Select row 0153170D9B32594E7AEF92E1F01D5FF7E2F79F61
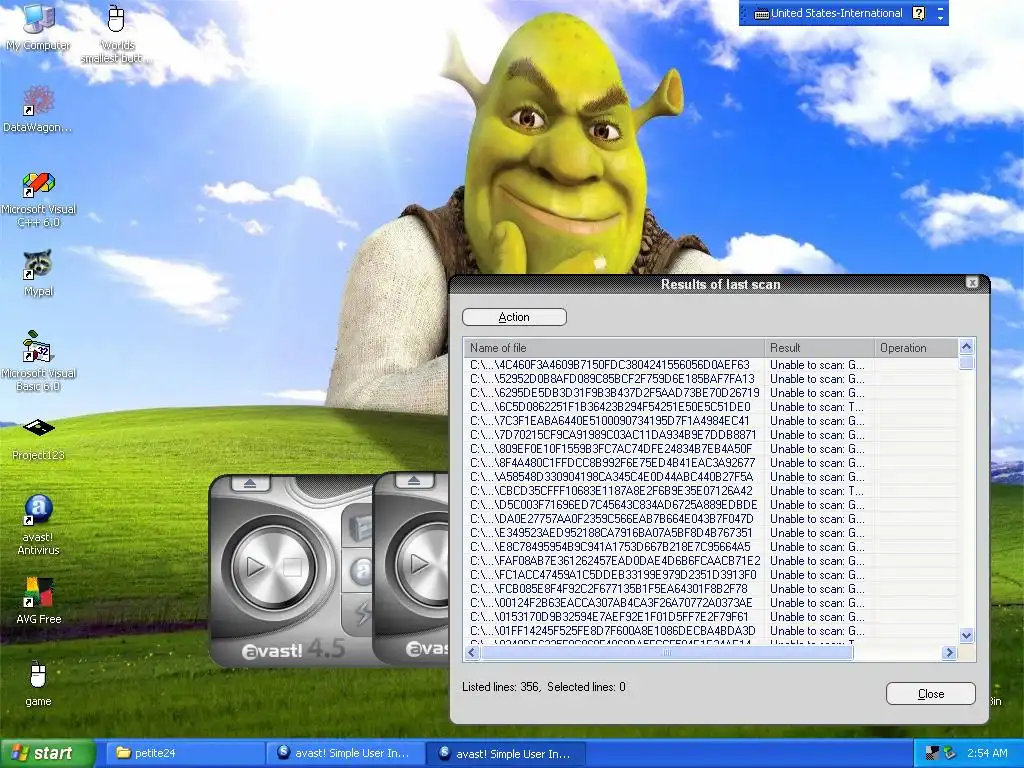 pos(711,617)
